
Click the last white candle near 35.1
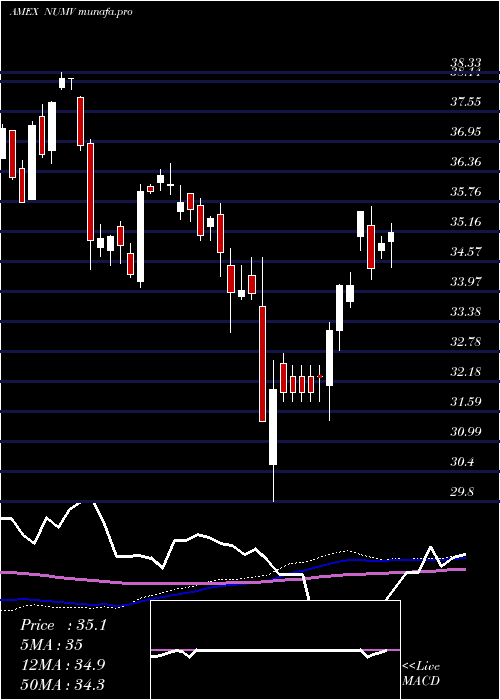point(391,237)
